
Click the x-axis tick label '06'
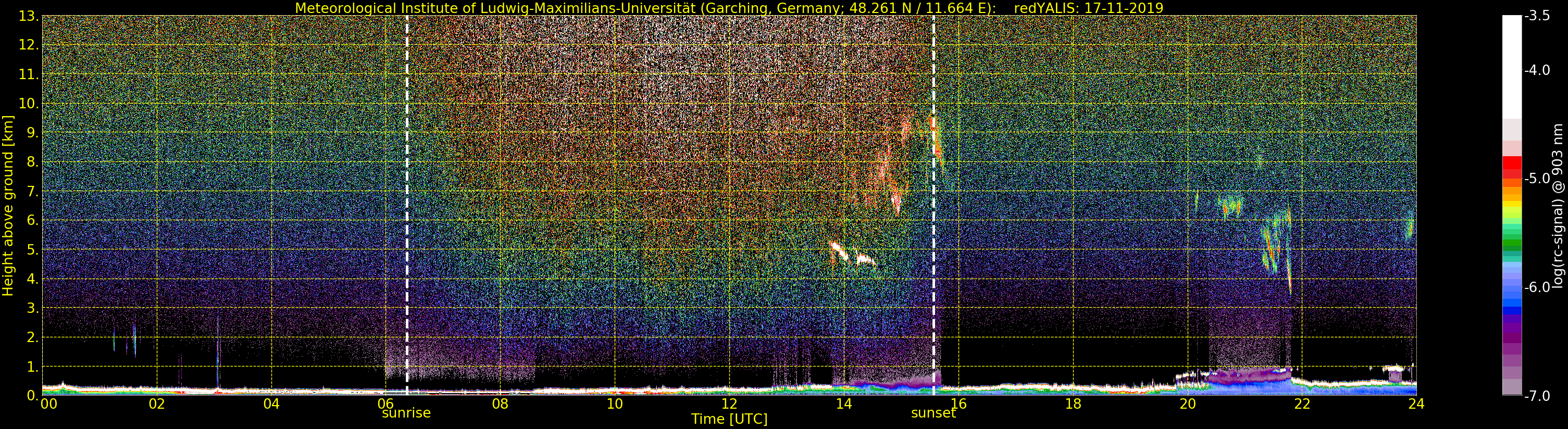[386, 404]
